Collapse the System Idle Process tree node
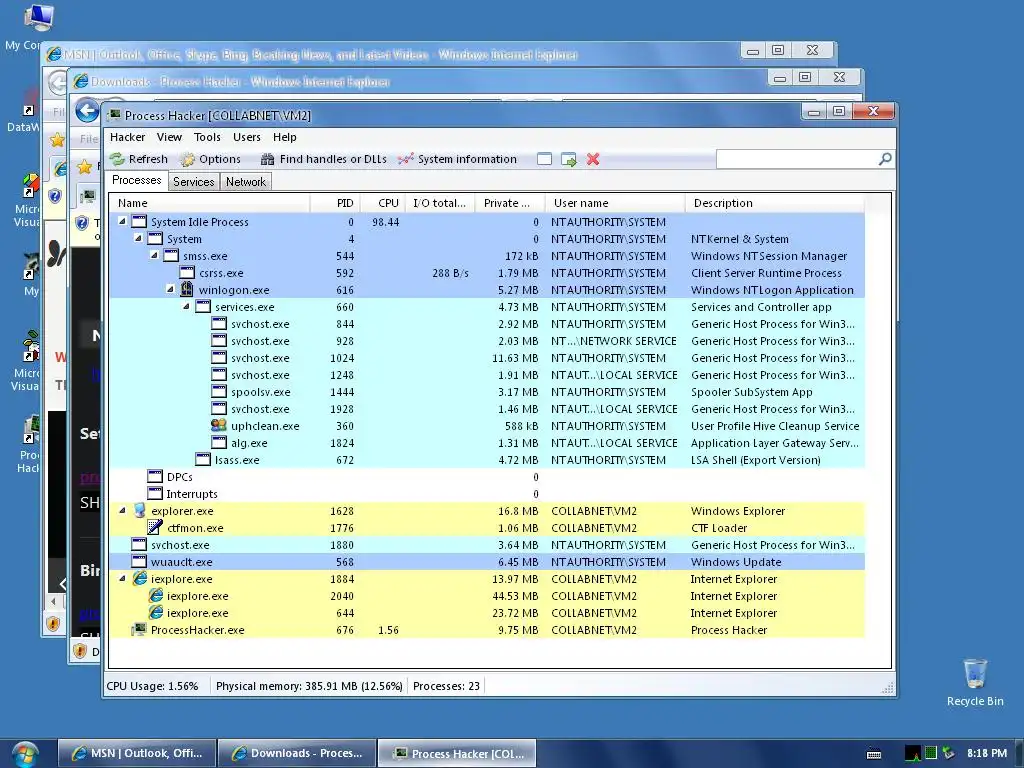The height and width of the screenshot is (768, 1024). 122,221
